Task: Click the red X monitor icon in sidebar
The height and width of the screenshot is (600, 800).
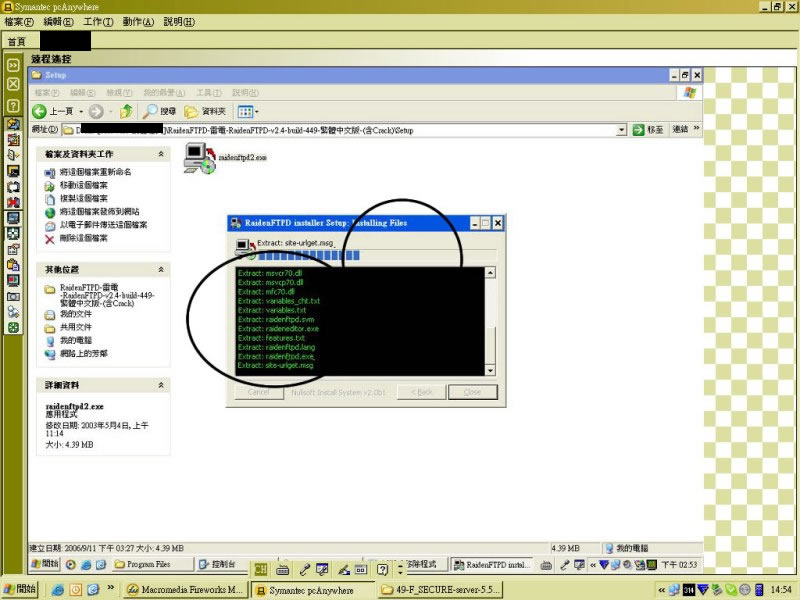Action: pos(13,202)
